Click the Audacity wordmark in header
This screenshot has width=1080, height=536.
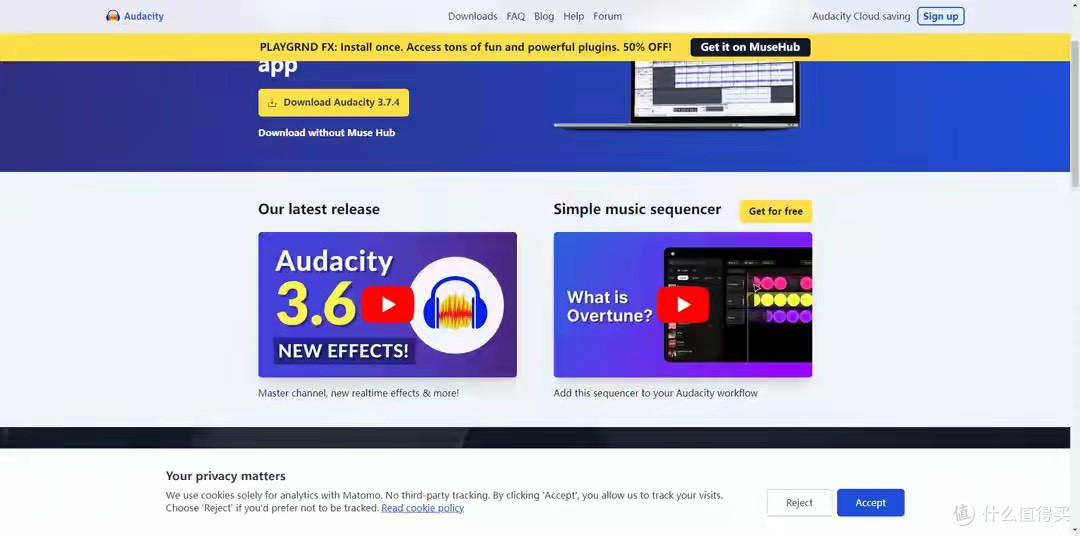pos(144,16)
